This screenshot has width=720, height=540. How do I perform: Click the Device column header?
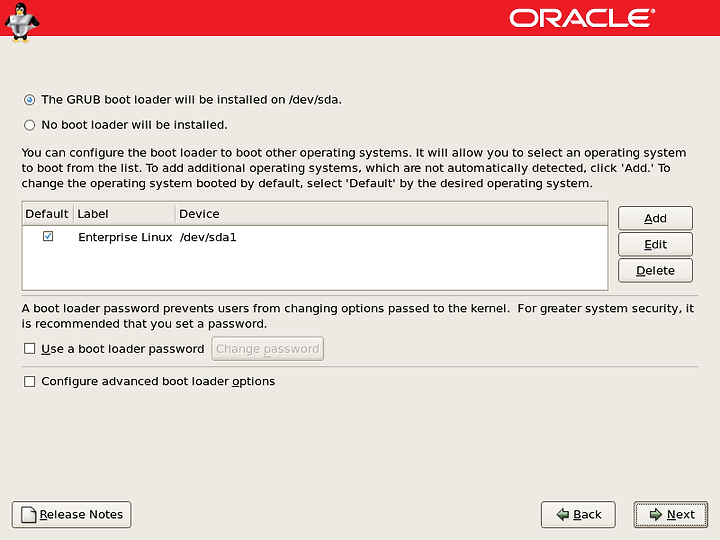coord(391,214)
